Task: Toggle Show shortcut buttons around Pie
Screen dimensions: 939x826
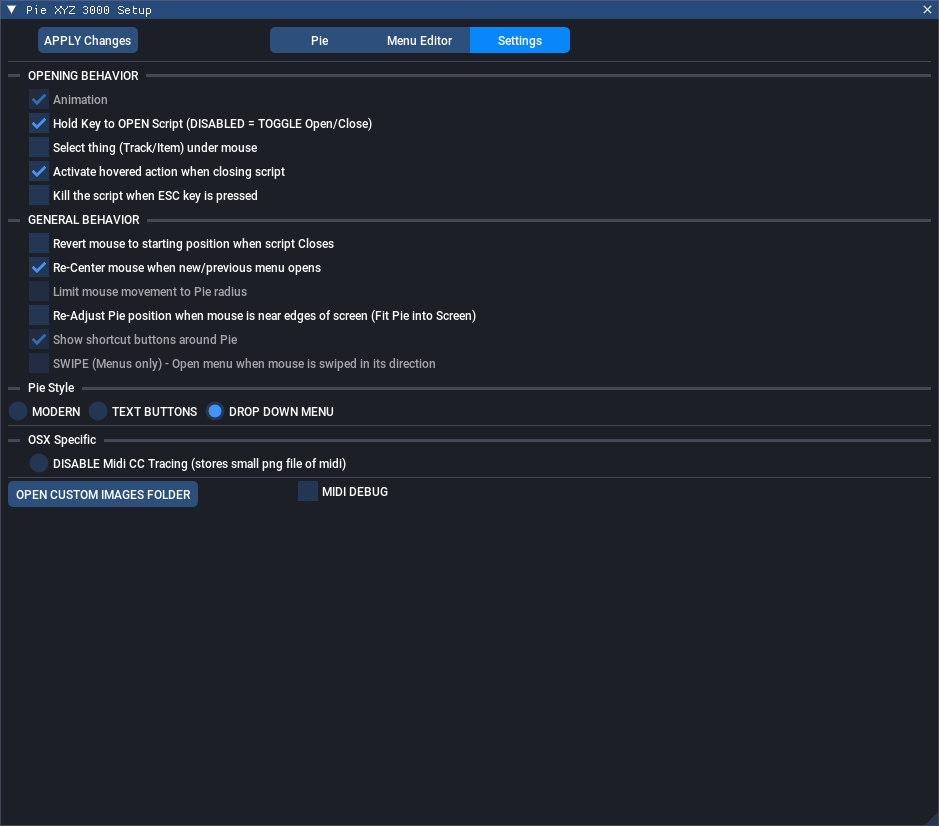Action: (x=39, y=339)
